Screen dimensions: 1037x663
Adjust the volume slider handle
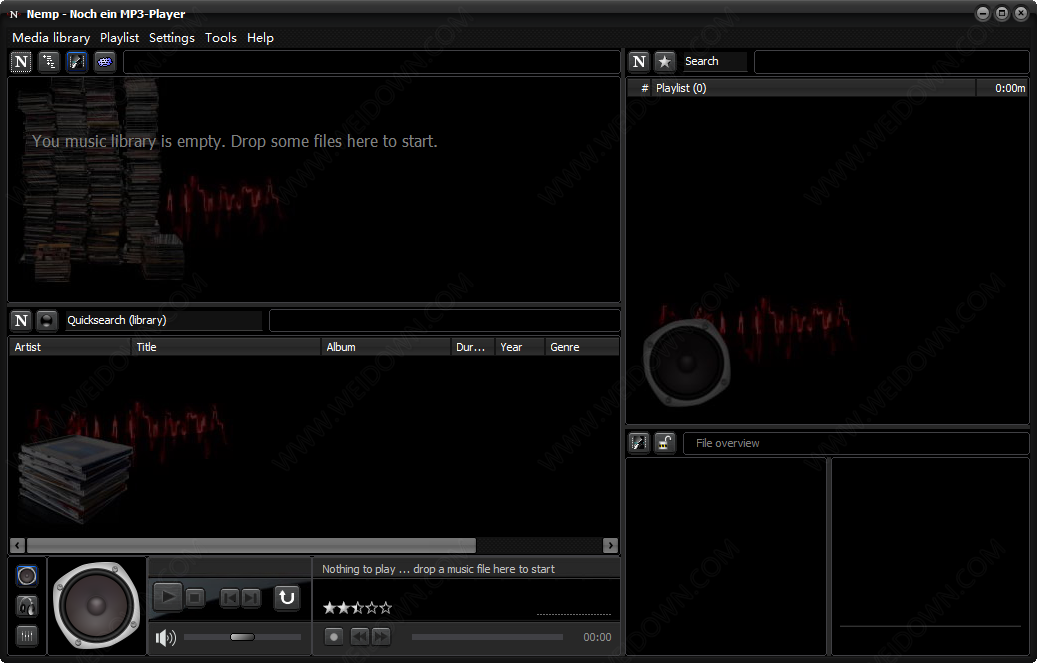pos(242,637)
